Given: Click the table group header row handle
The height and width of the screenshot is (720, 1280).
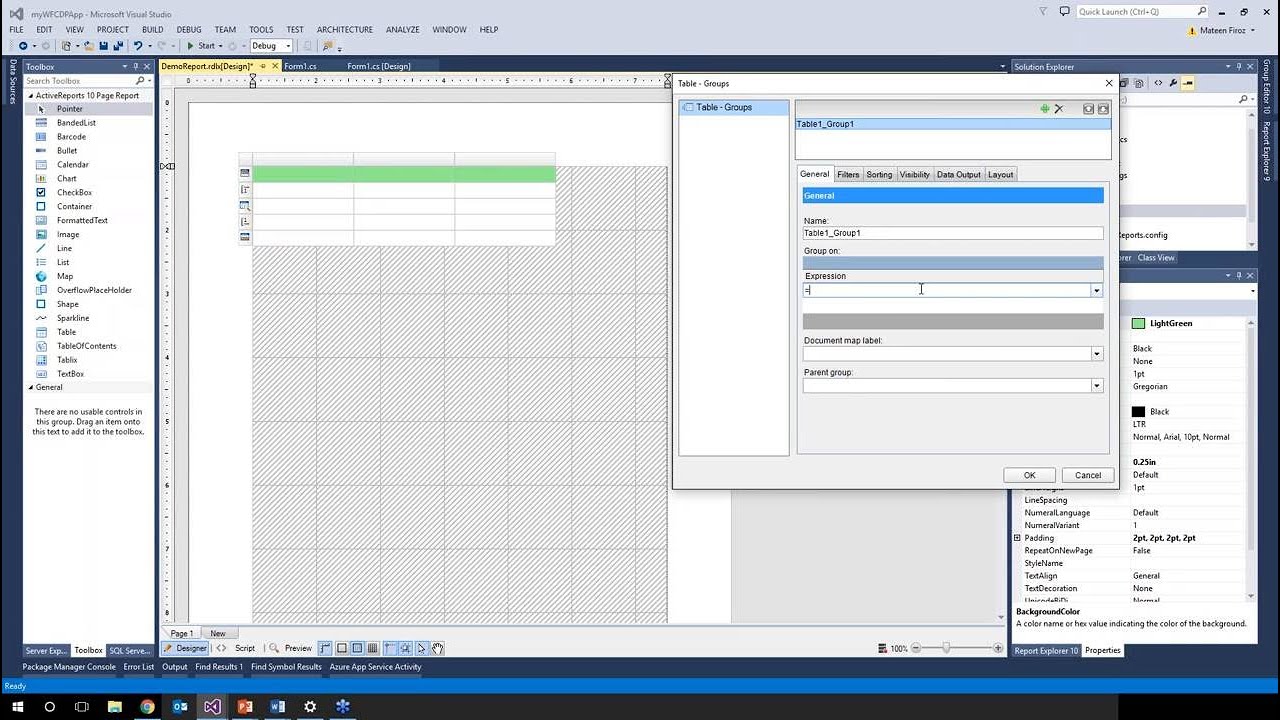Looking at the screenshot, I should [x=245, y=189].
